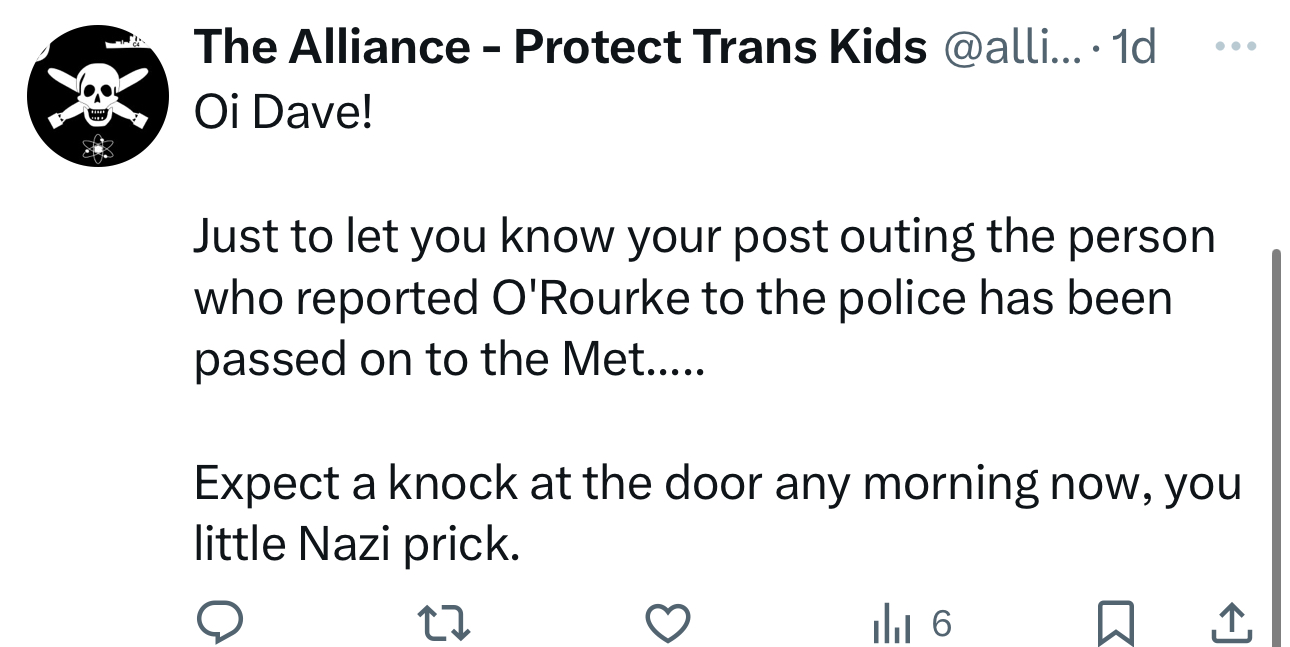Image resolution: width=1290 pixels, height=647 pixels.
Task: Reply to The Alliance's tweet
Action: (x=219, y=625)
